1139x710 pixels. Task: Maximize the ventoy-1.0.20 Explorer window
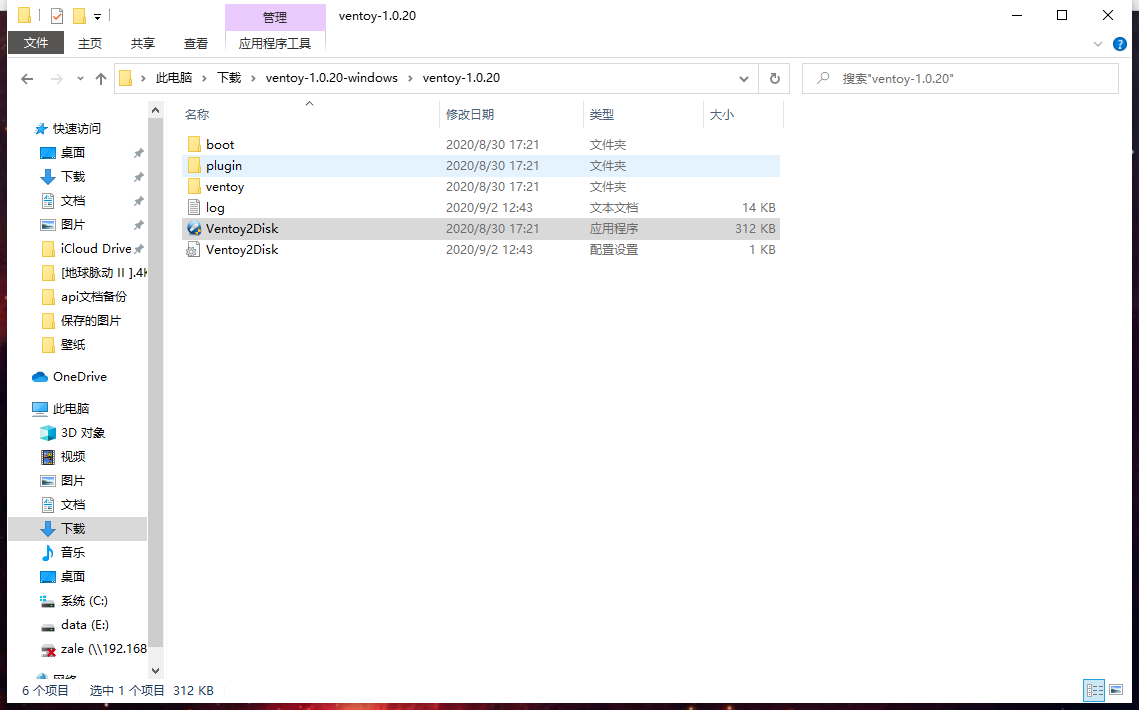point(1062,15)
